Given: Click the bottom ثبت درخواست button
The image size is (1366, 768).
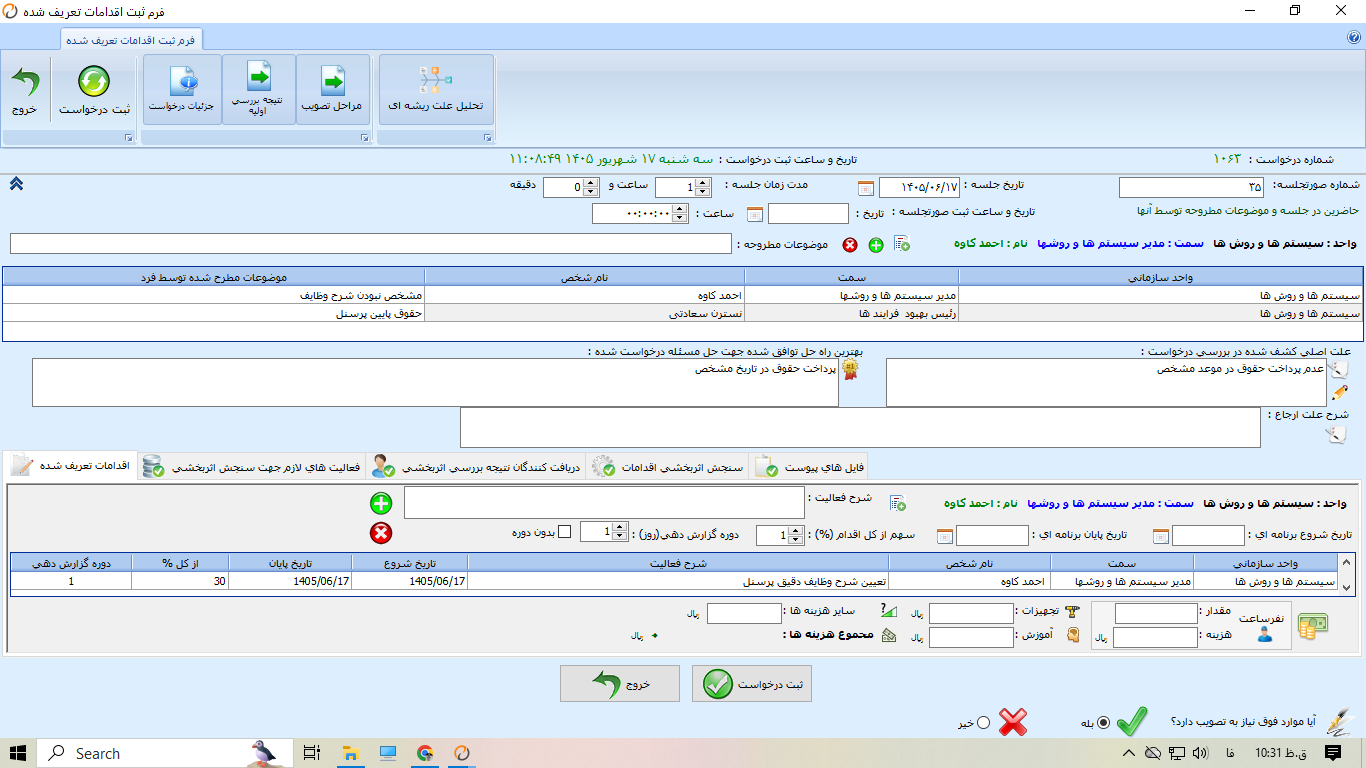Looking at the screenshot, I should tap(752, 684).
